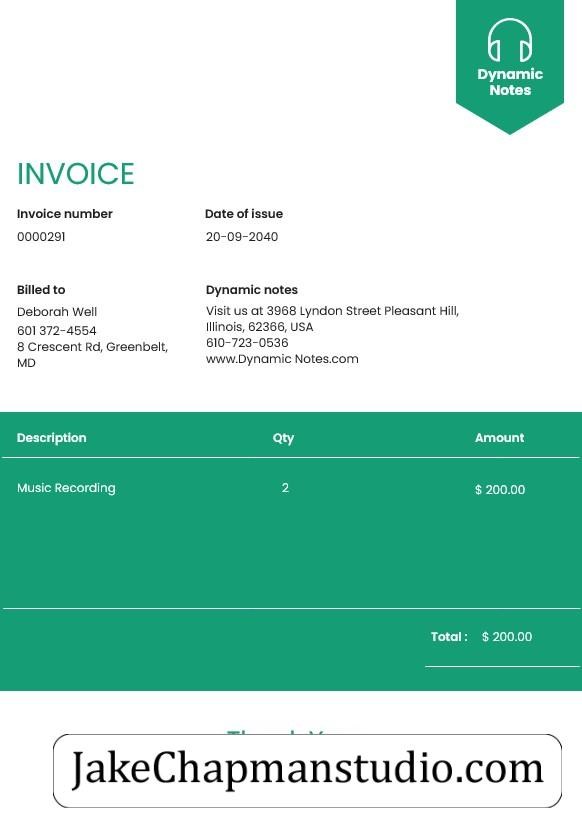
Task: Select customer name Deborah Well
Action: pos(57,312)
